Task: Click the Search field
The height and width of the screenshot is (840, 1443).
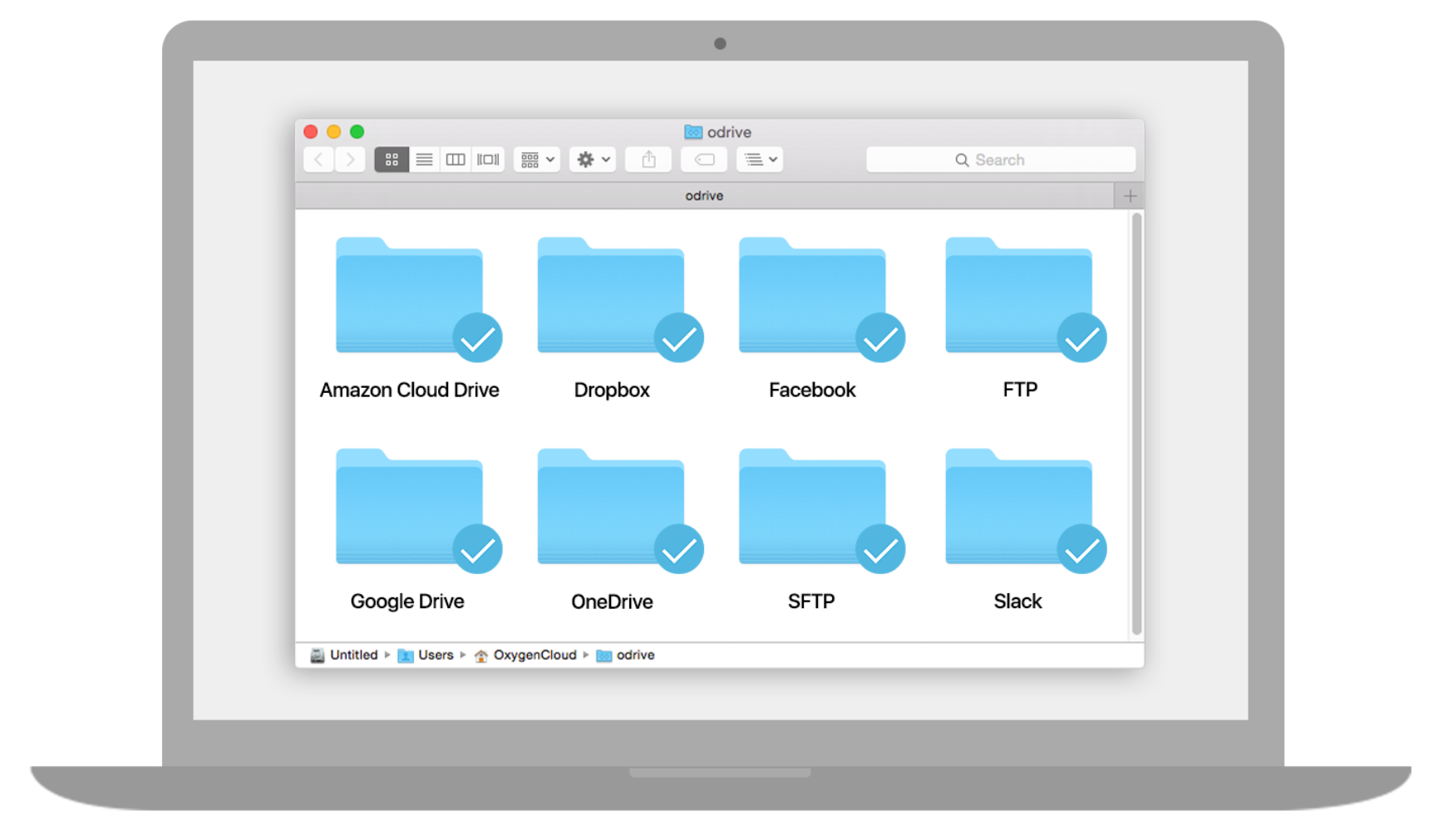Action: click(x=1000, y=160)
